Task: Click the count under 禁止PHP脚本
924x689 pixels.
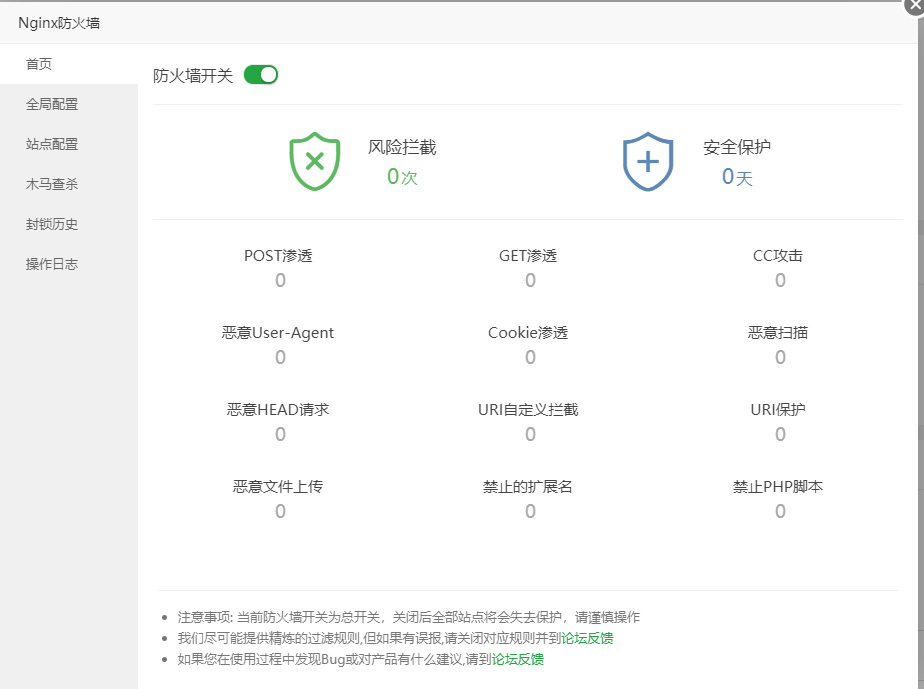Action: [x=780, y=511]
